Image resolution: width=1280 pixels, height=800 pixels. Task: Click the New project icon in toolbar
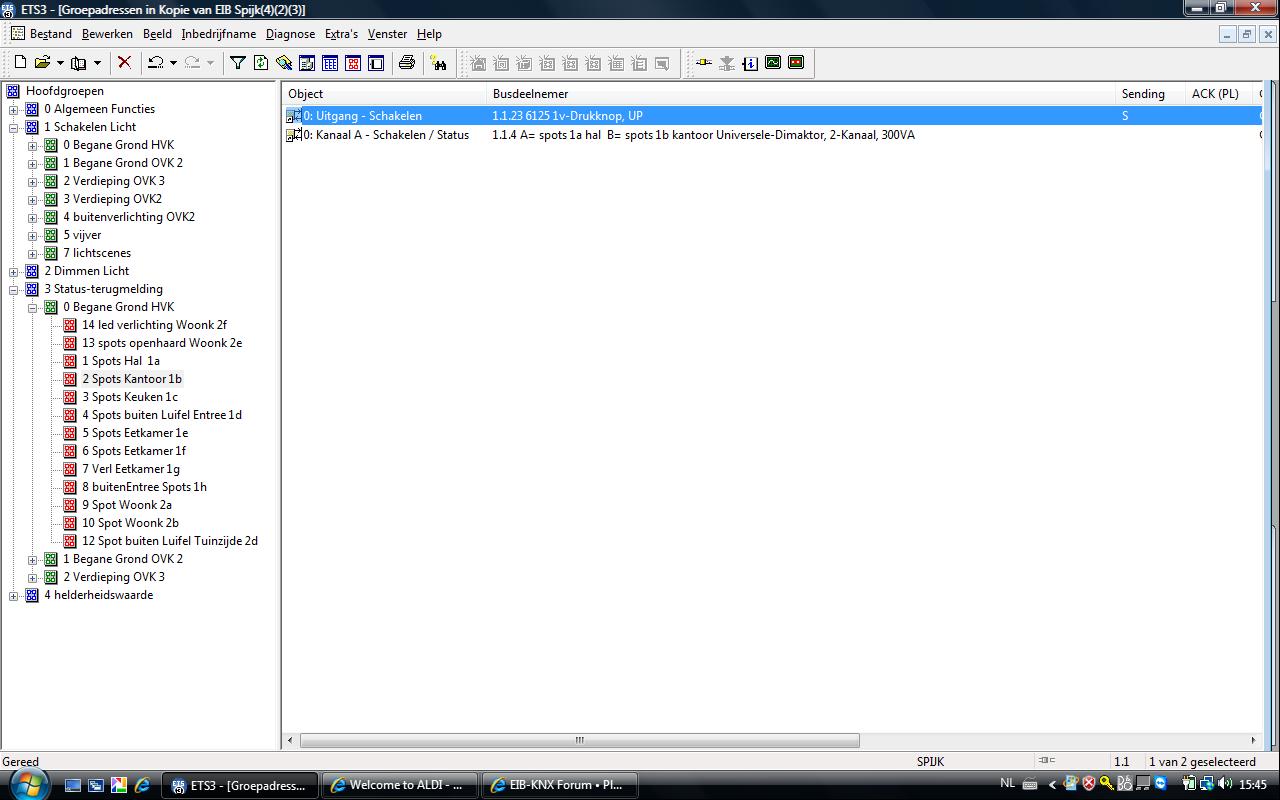(20, 63)
